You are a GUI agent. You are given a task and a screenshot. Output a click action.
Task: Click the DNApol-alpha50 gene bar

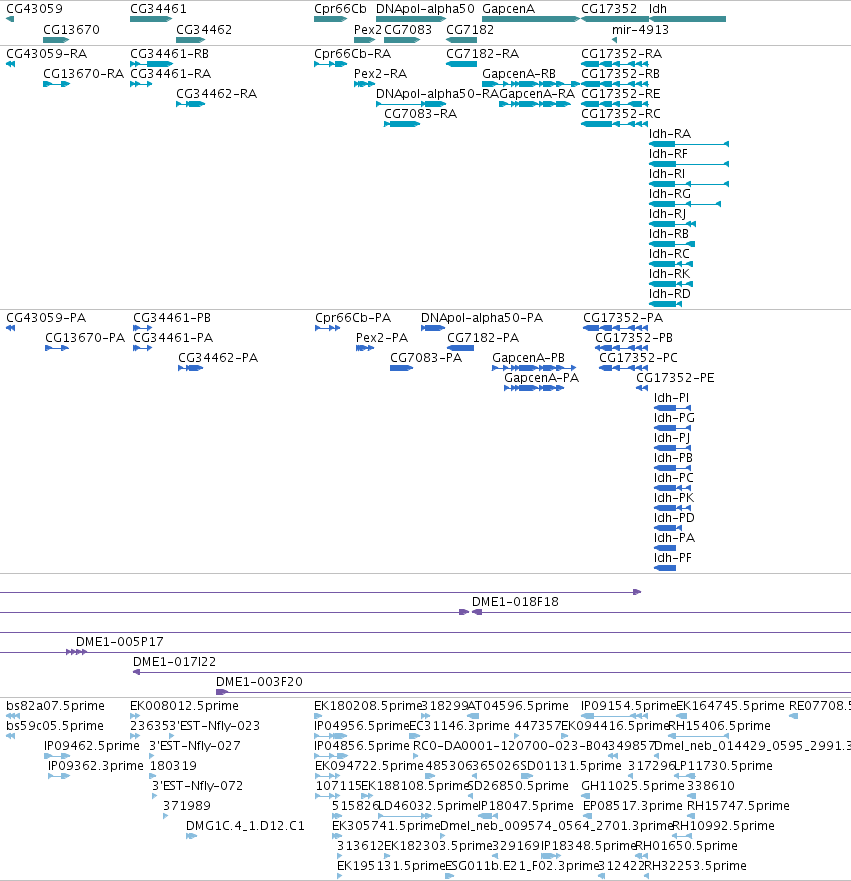click(x=411, y=19)
